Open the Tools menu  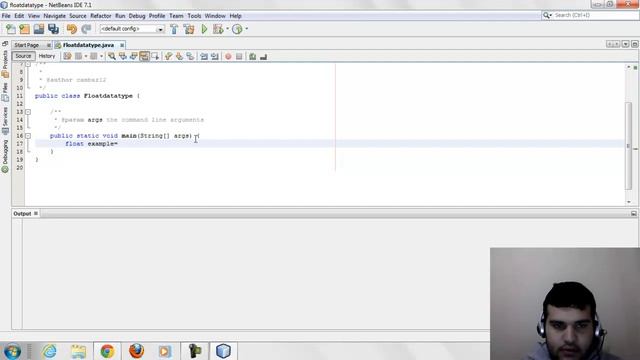pyautogui.click(x=194, y=16)
